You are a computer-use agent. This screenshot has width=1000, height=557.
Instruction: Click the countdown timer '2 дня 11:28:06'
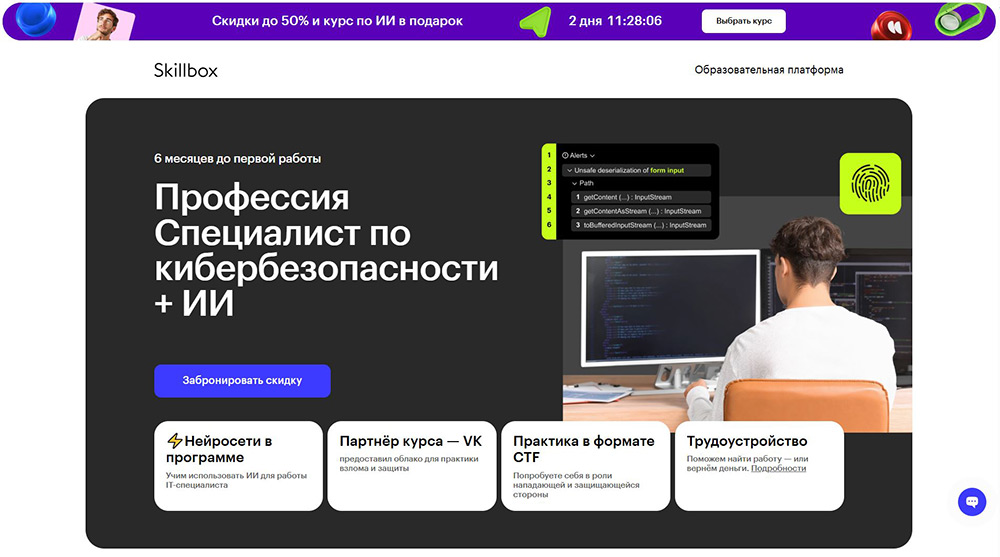point(615,21)
